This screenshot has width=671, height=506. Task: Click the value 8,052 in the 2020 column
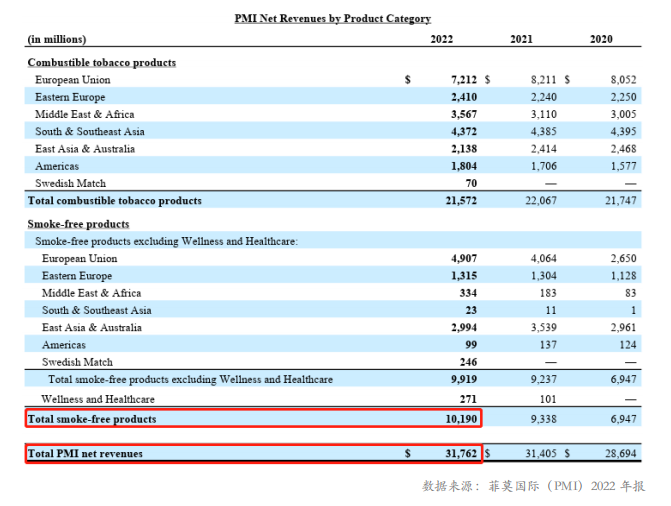pyautogui.click(x=623, y=80)
